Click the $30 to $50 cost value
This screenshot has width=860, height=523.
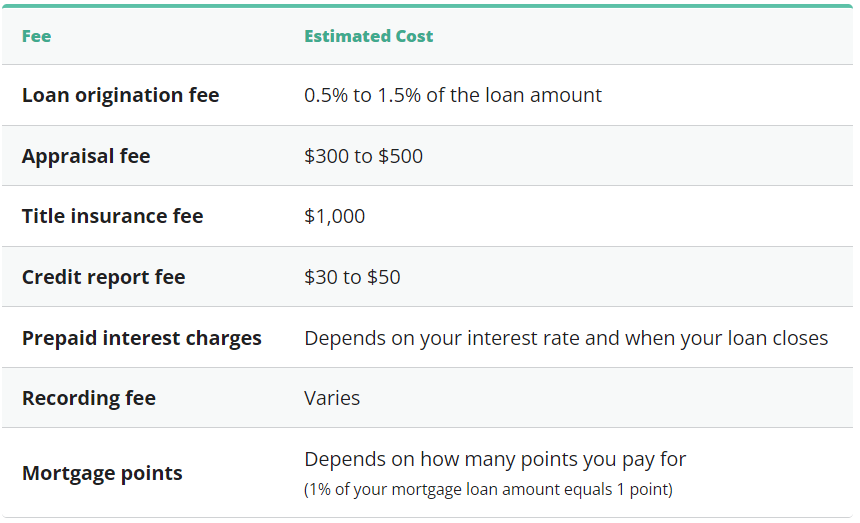[x=352, y=277]
